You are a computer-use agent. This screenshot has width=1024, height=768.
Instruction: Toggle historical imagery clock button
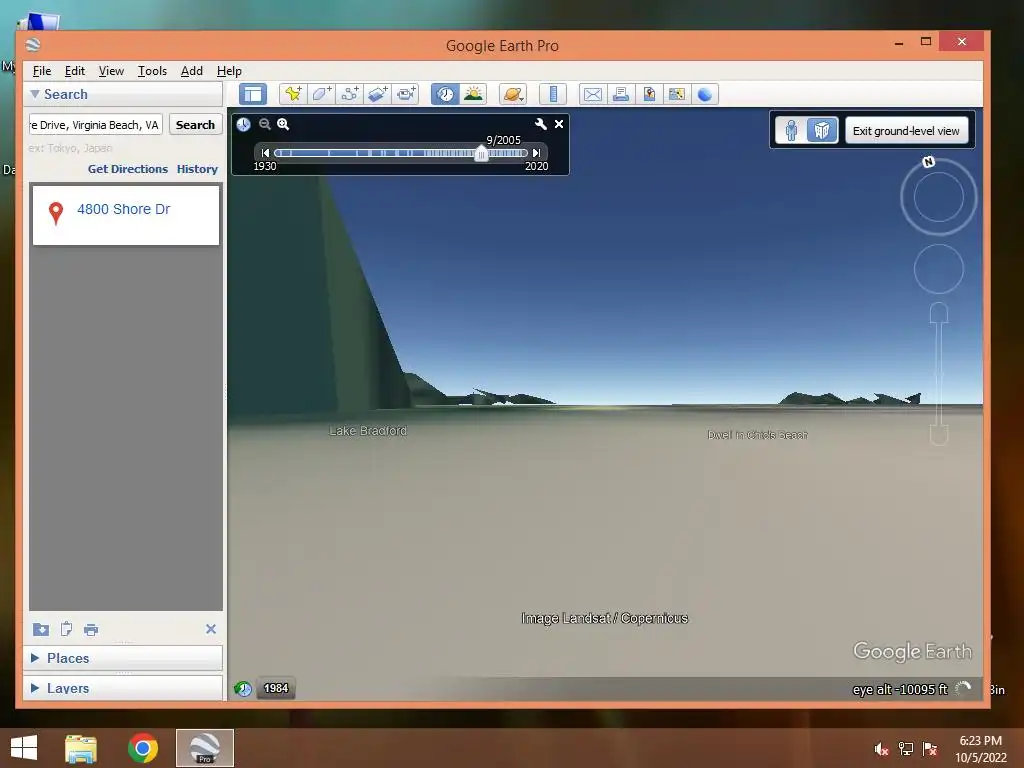coord(445,94)
